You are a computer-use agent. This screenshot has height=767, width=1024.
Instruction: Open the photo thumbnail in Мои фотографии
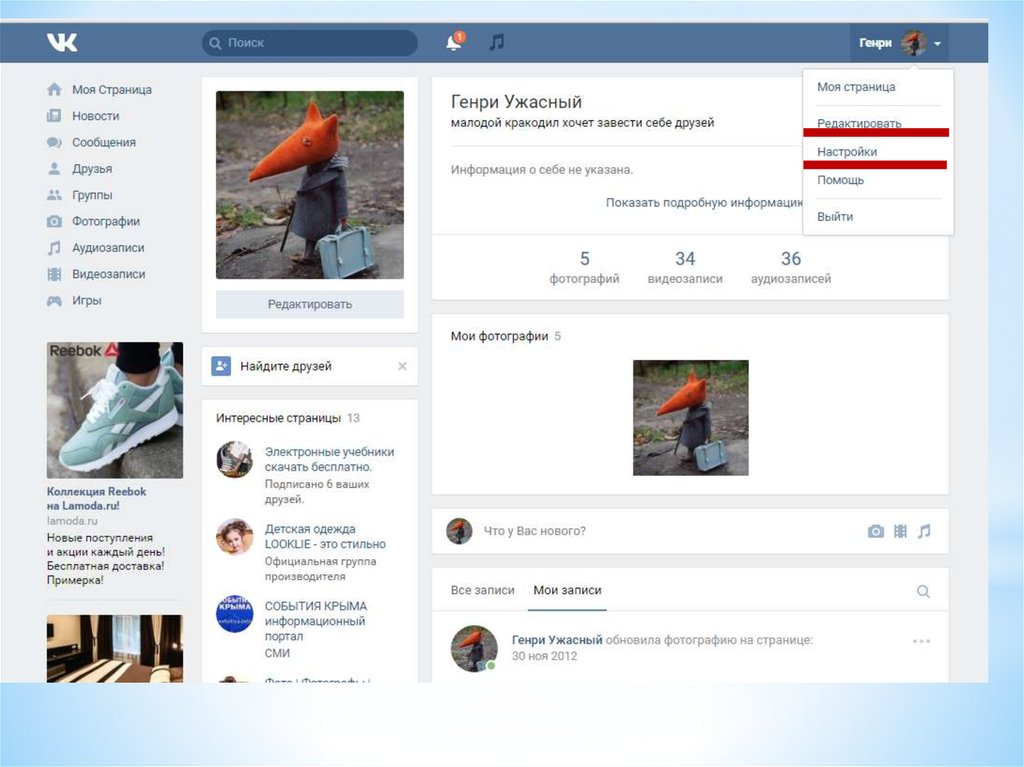point(690,417)
